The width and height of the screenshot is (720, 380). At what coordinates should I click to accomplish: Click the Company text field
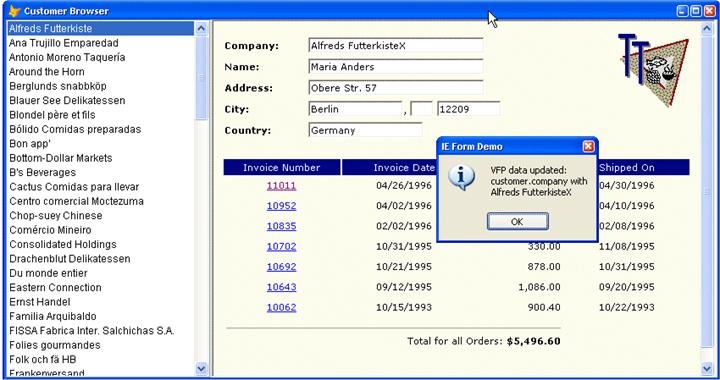click(396, 45)
